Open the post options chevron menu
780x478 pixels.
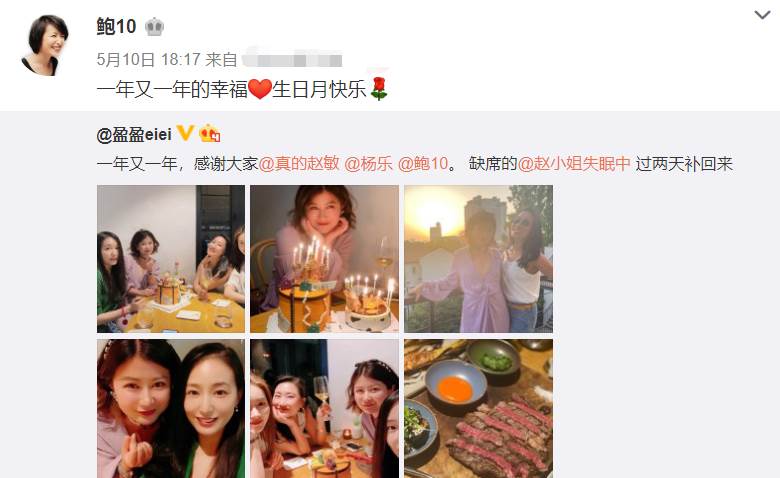(762, 15)
